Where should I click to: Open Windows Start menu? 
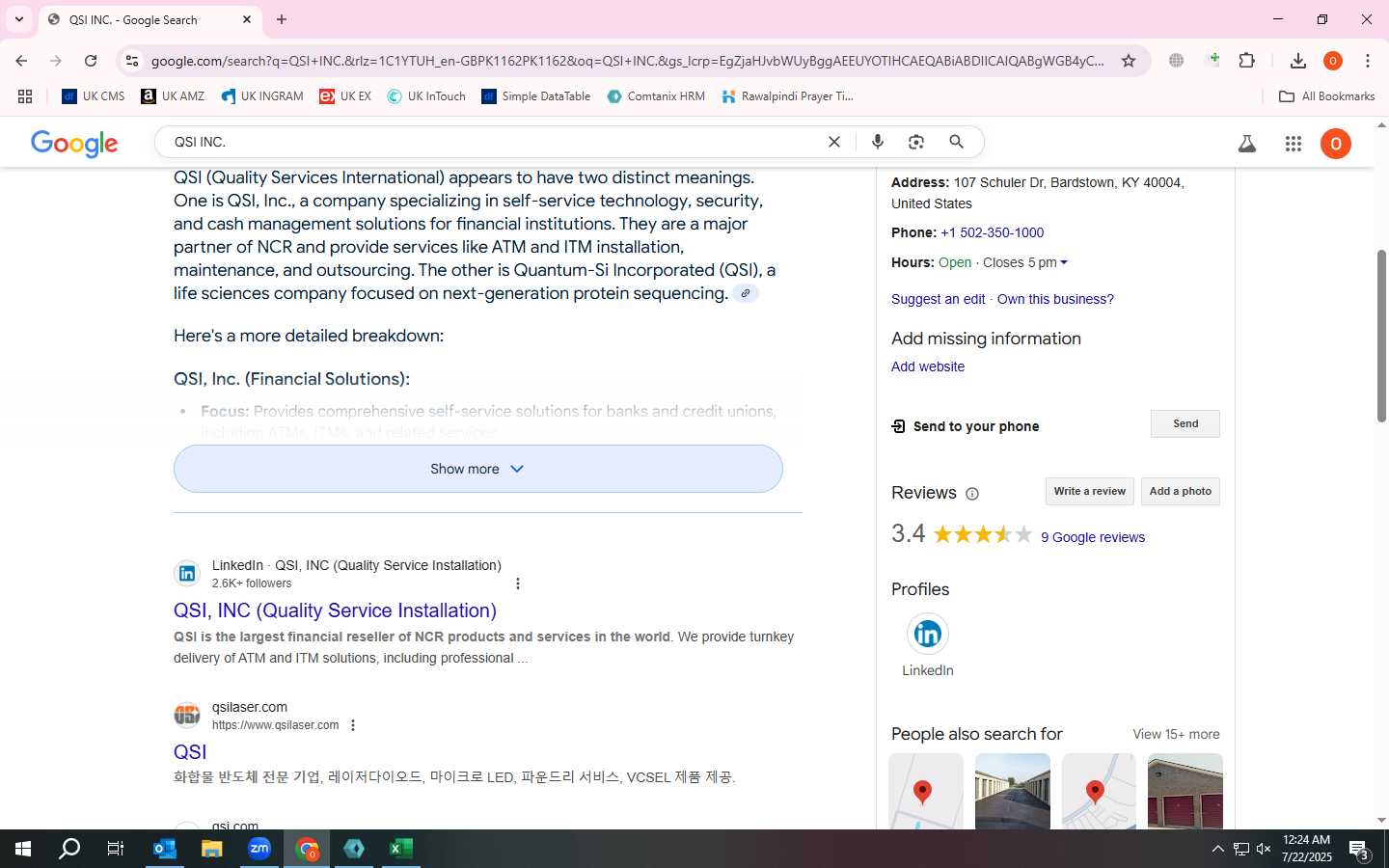[23, 849]
